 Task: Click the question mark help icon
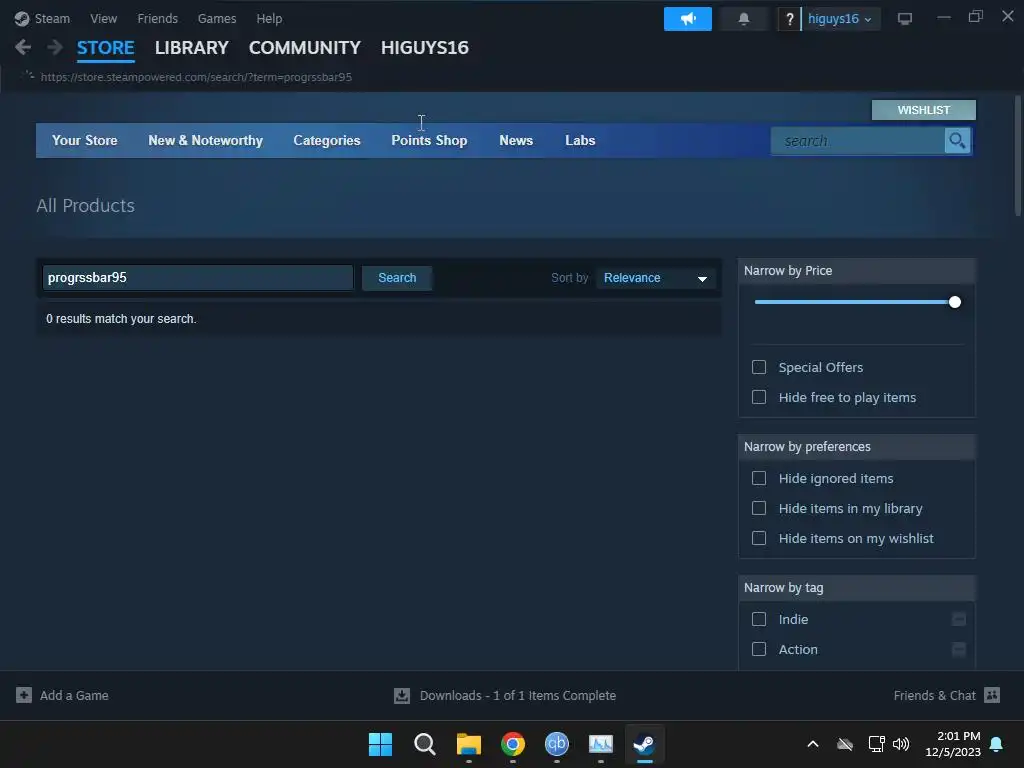tap(789, 19)
